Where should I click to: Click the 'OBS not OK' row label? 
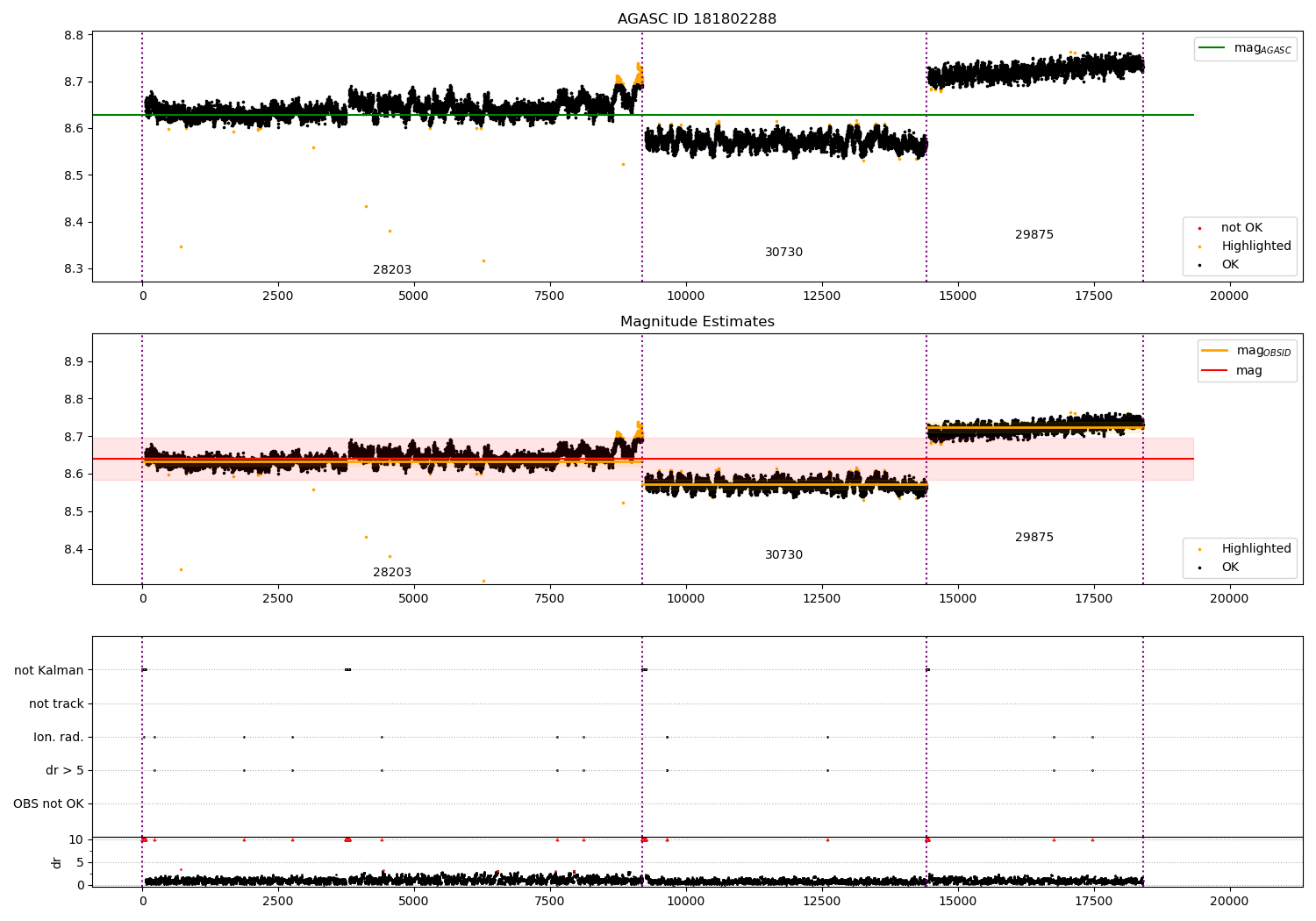48,803
